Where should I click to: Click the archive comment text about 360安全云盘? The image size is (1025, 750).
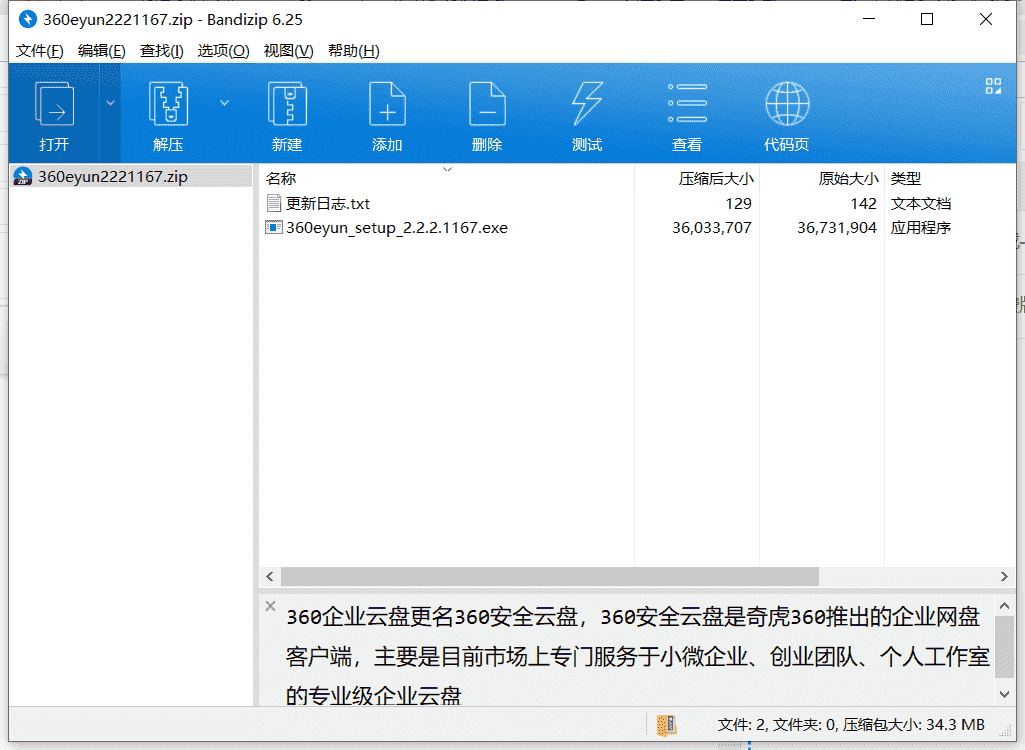637,655
